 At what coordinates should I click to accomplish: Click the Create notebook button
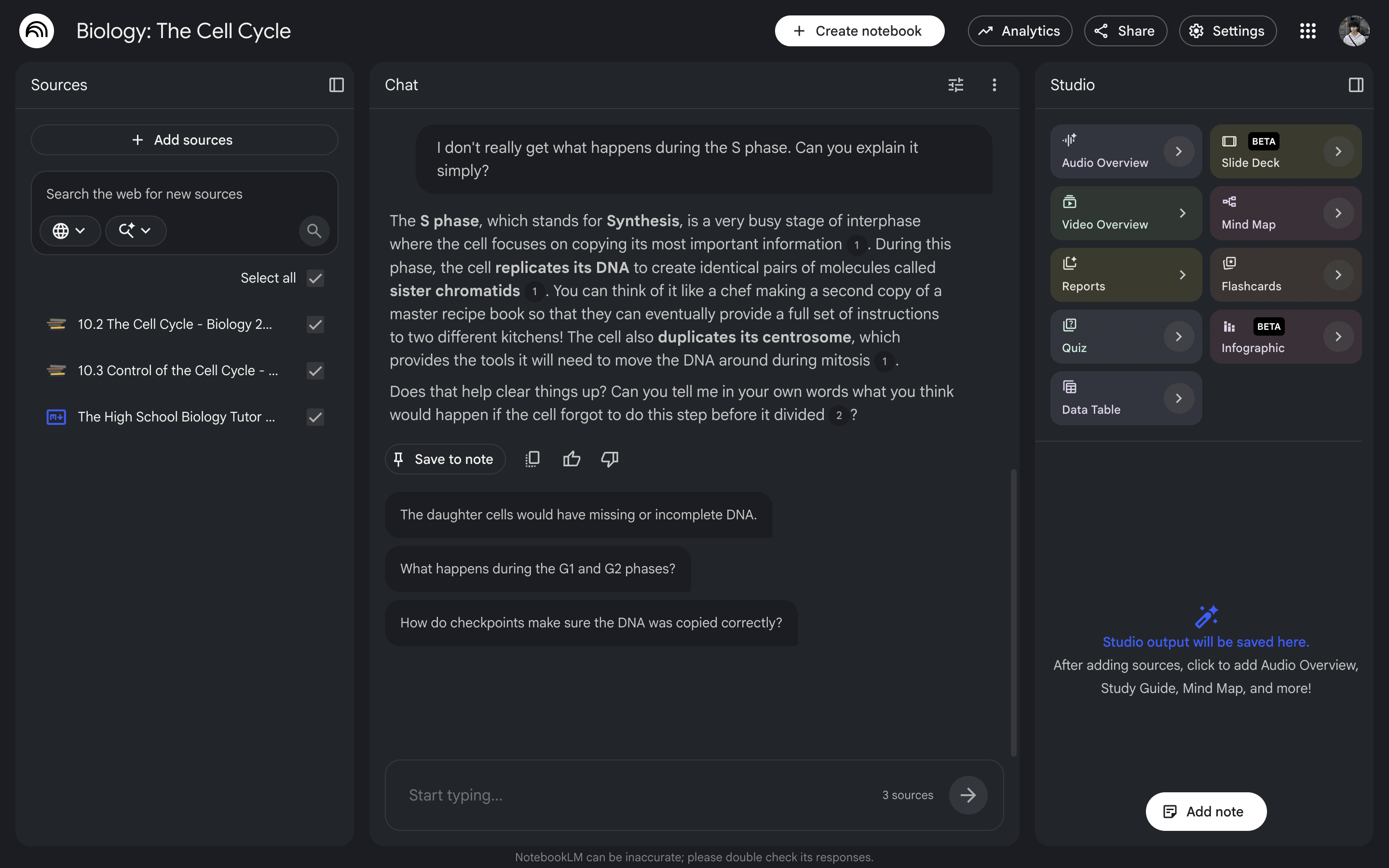(x=859, y=31)
